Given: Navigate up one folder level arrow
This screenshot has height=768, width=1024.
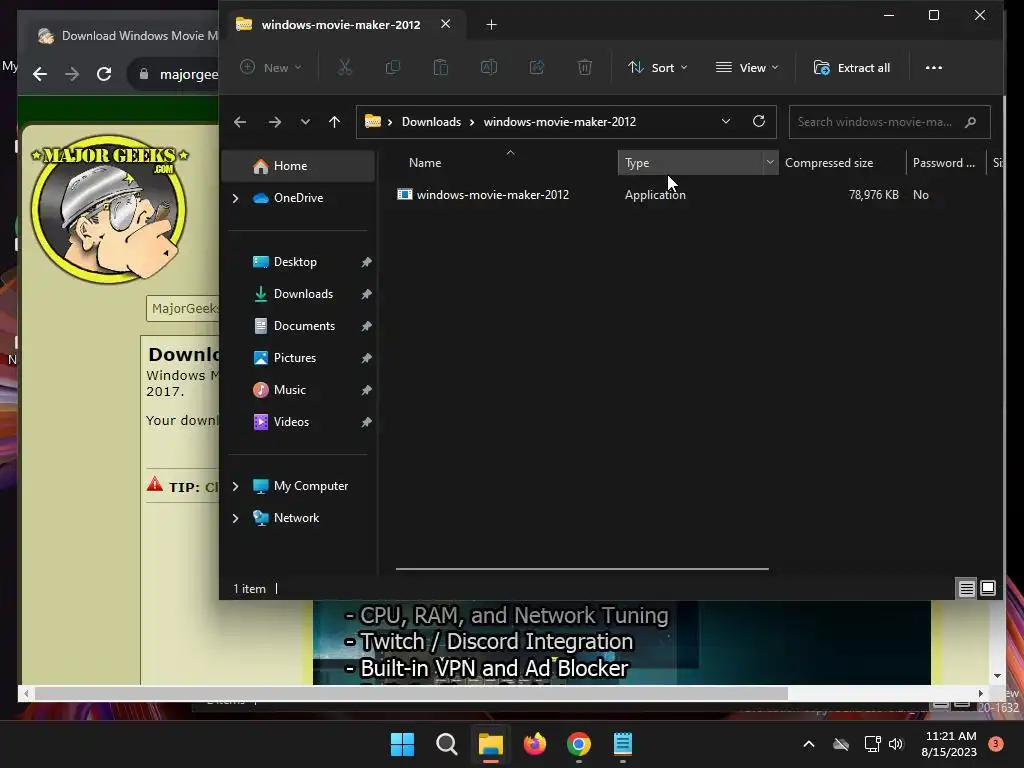Looking at the screenshot, I should click(334, 121).
